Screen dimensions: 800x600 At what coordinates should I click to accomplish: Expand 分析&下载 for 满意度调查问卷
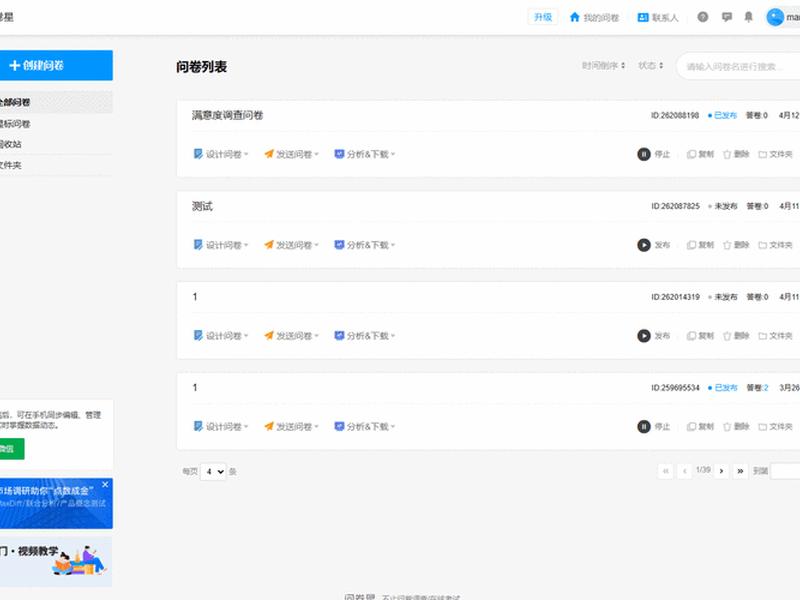(x=364, y=154)
